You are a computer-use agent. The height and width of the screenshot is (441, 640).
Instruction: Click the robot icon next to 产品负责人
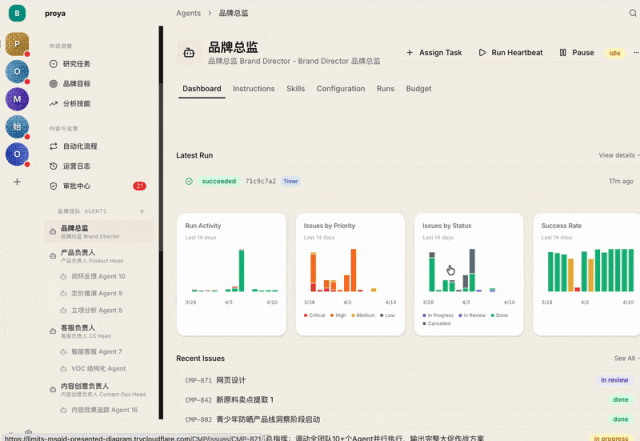53,256
